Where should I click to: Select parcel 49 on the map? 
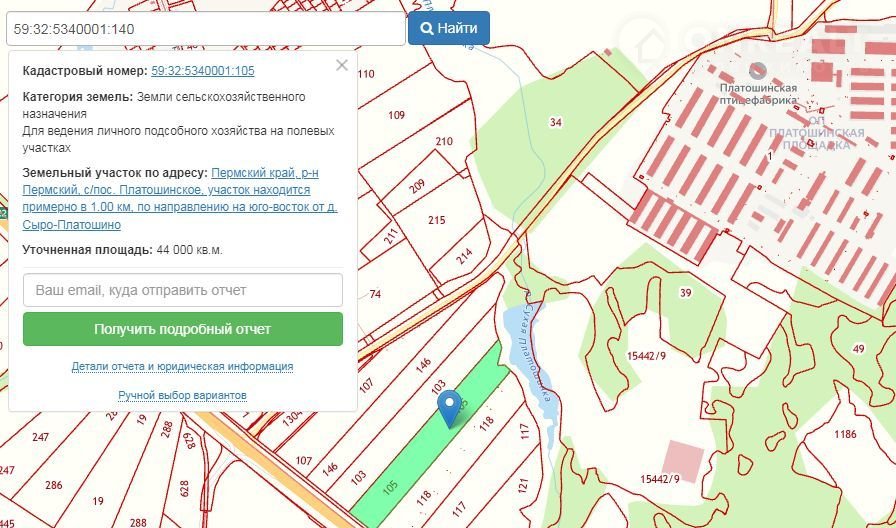point(858,348)
